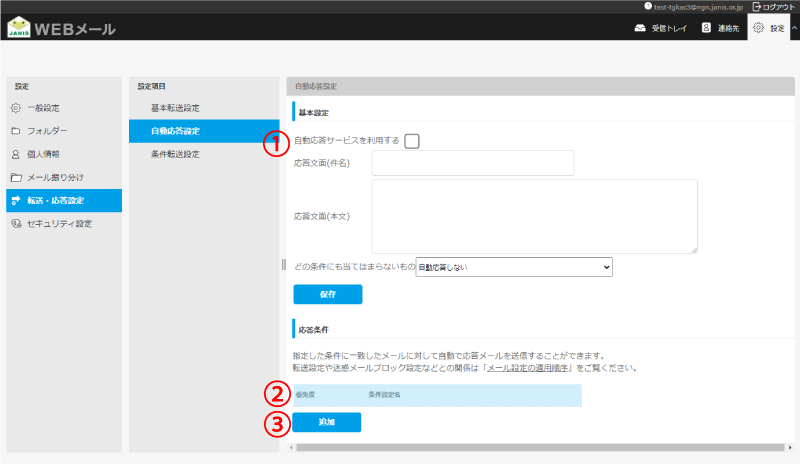Open the 受信トレイ inbox icon
The image size is (800, 464).
point(640,28)
